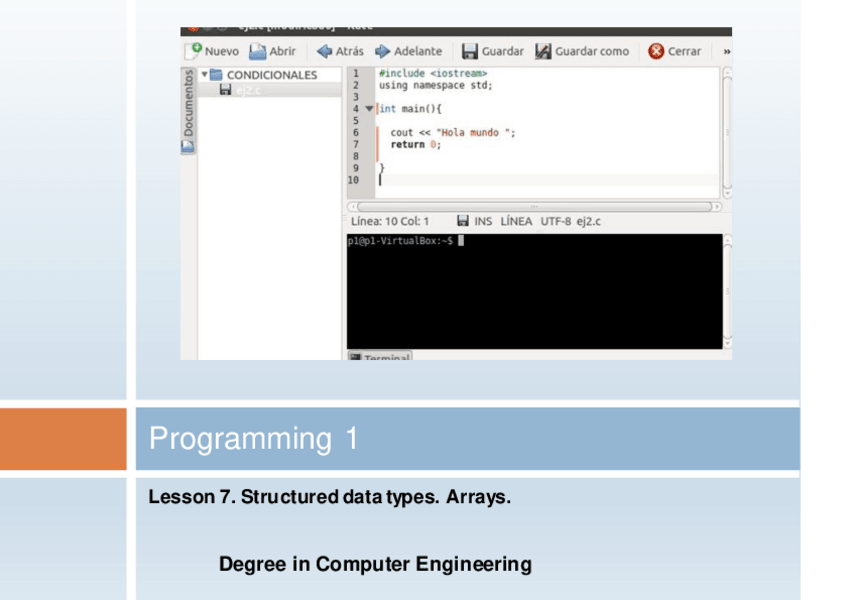
Task: Open the UTF-8 encoding selector
Action: click(x=555, y=221)
